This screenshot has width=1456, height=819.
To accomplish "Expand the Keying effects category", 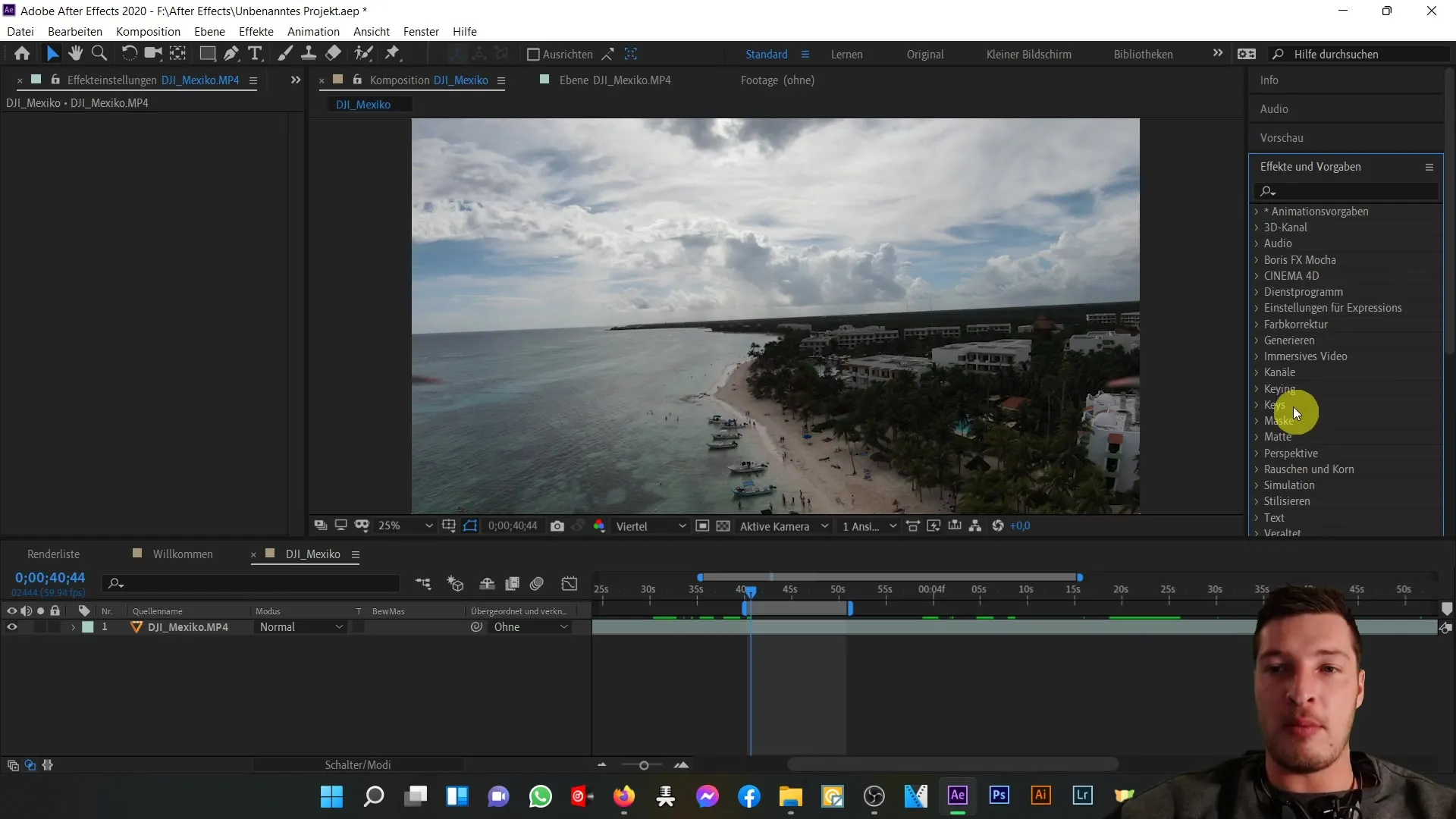I will (x=1256, y=389).
